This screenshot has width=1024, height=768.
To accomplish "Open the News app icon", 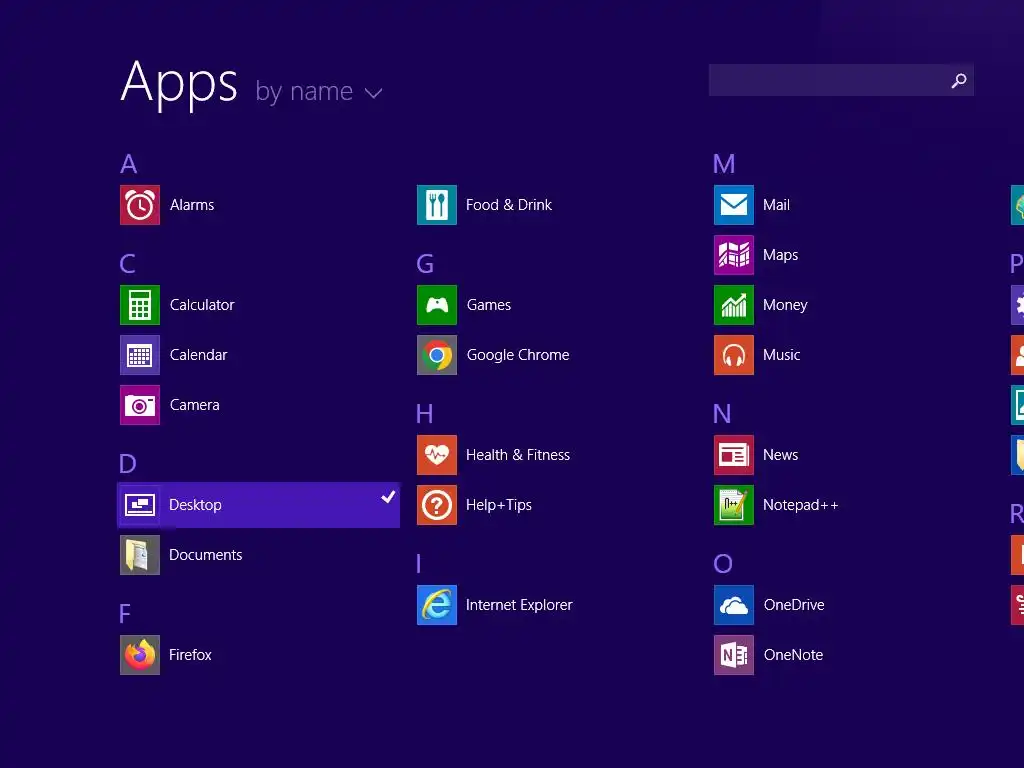I will (734, 455).
